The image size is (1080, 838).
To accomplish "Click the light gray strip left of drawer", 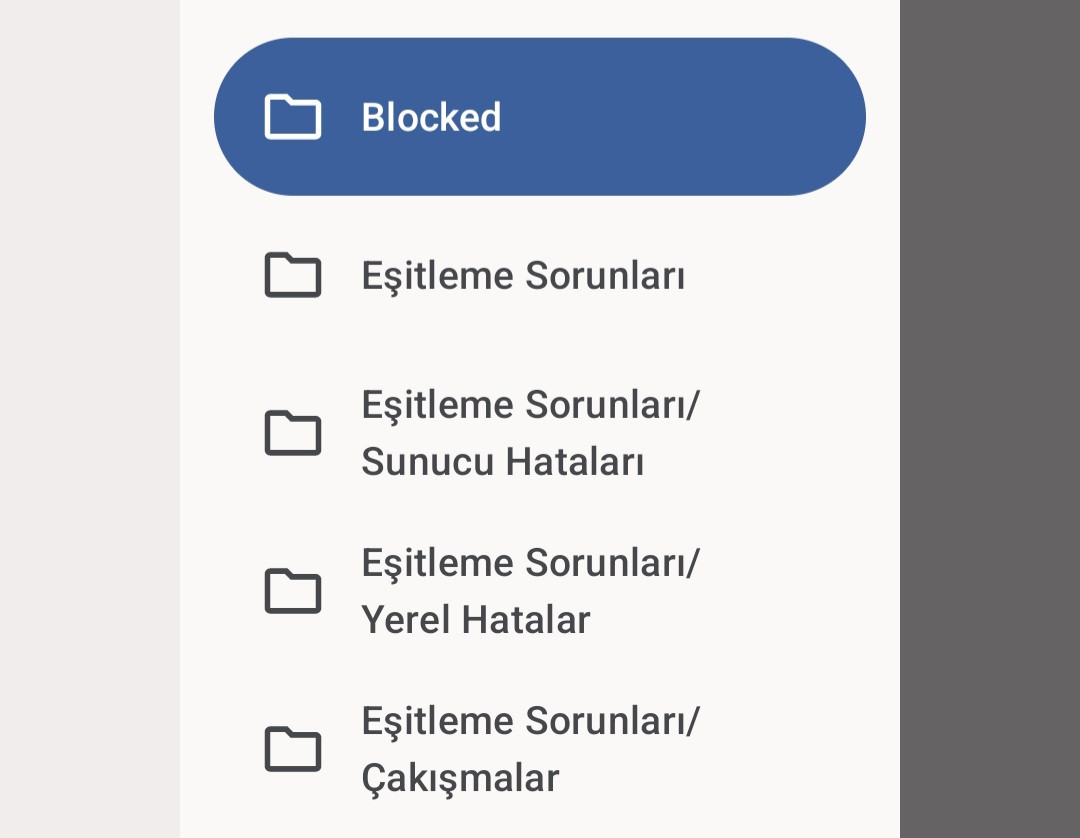I will 90,420.
